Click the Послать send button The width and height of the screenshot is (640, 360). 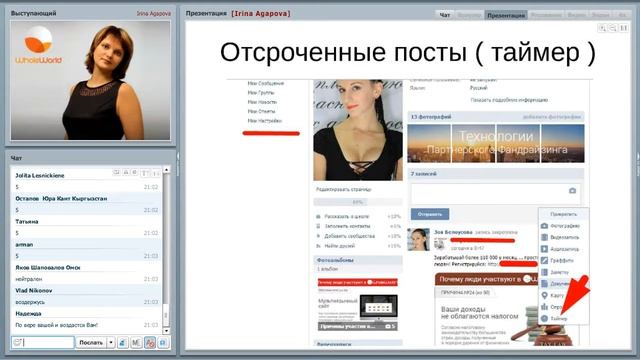click(x=91, y=342)
